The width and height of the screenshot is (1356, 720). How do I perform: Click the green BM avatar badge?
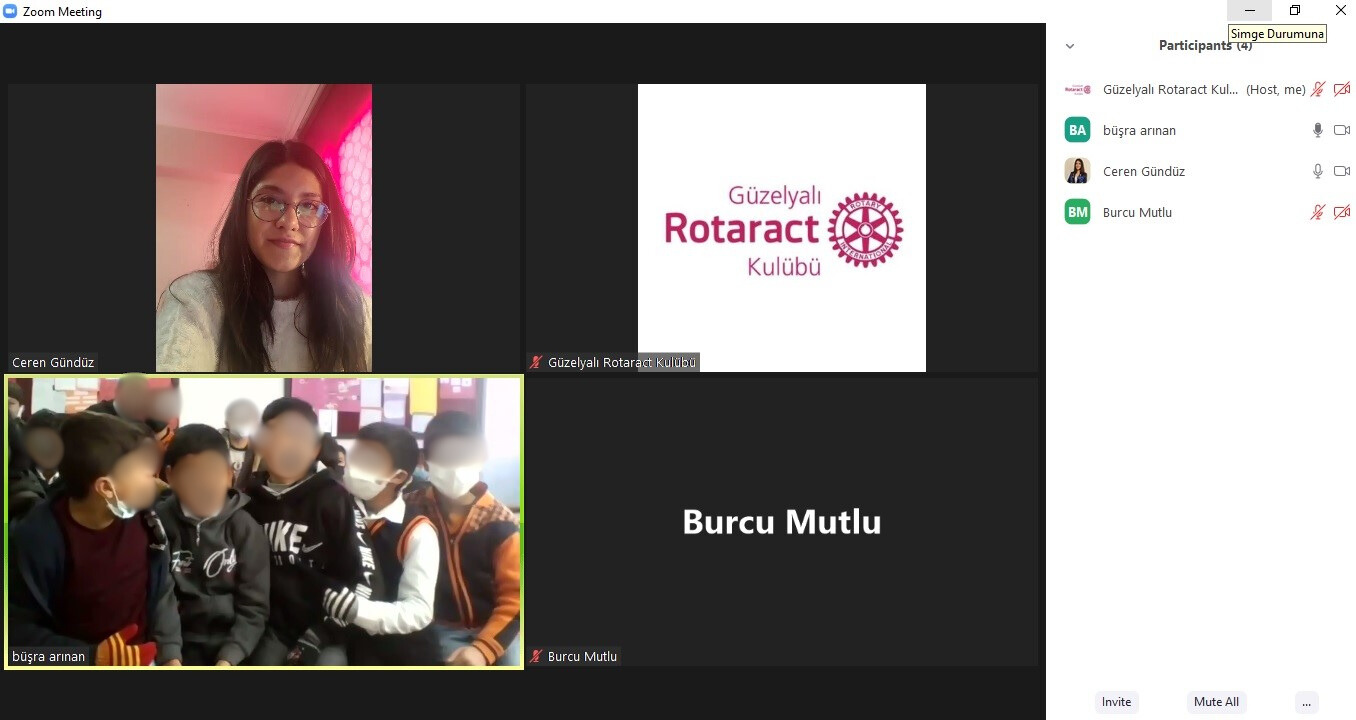click(1077, 212)
